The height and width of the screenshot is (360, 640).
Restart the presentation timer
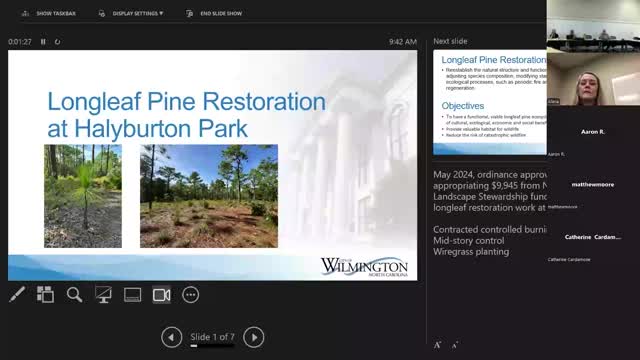(x=57, y=42)
